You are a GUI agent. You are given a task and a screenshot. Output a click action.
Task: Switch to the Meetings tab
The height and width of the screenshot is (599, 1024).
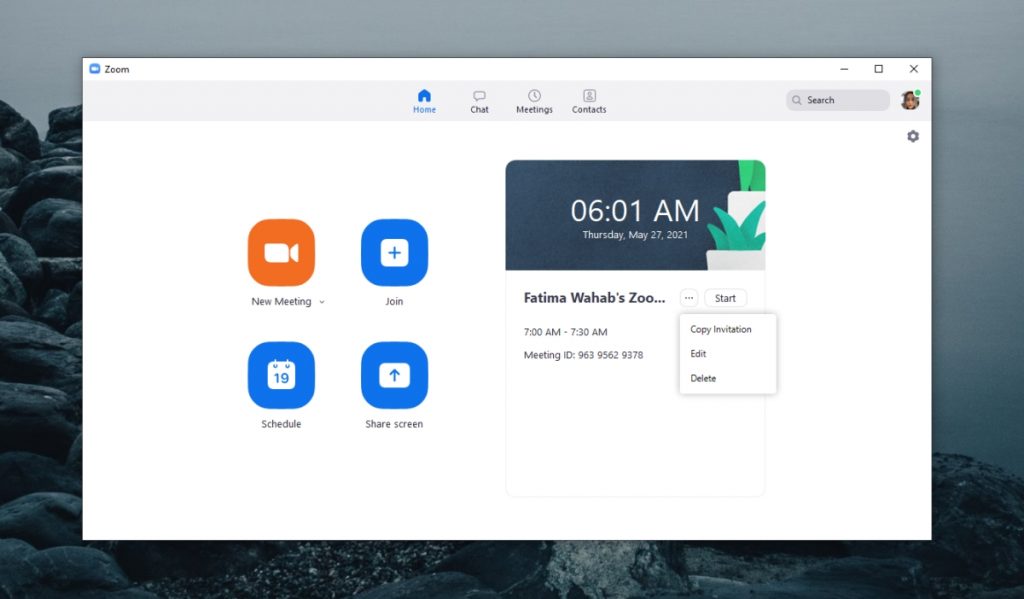[534, 100]
